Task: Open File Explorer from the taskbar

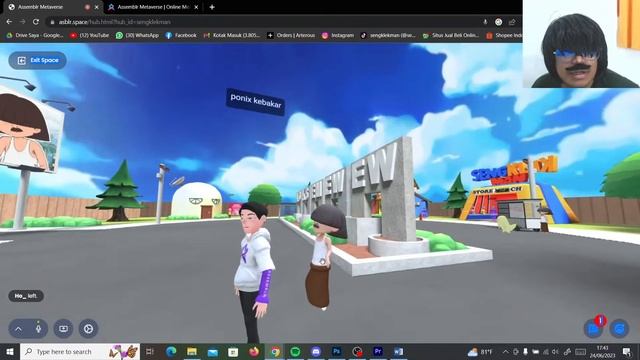Action: pos(192,351)
